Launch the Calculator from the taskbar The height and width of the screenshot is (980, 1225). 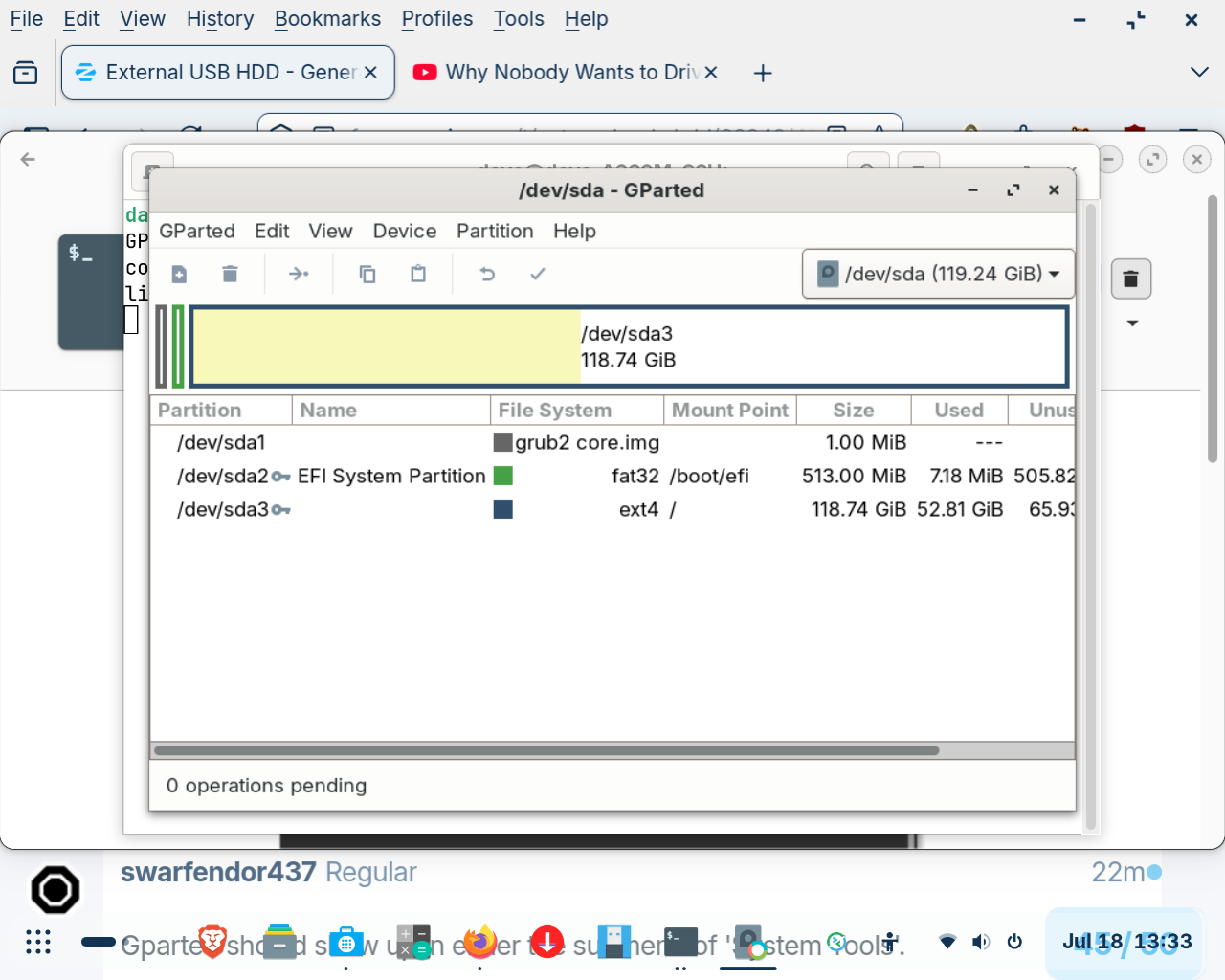pos(413,942)
